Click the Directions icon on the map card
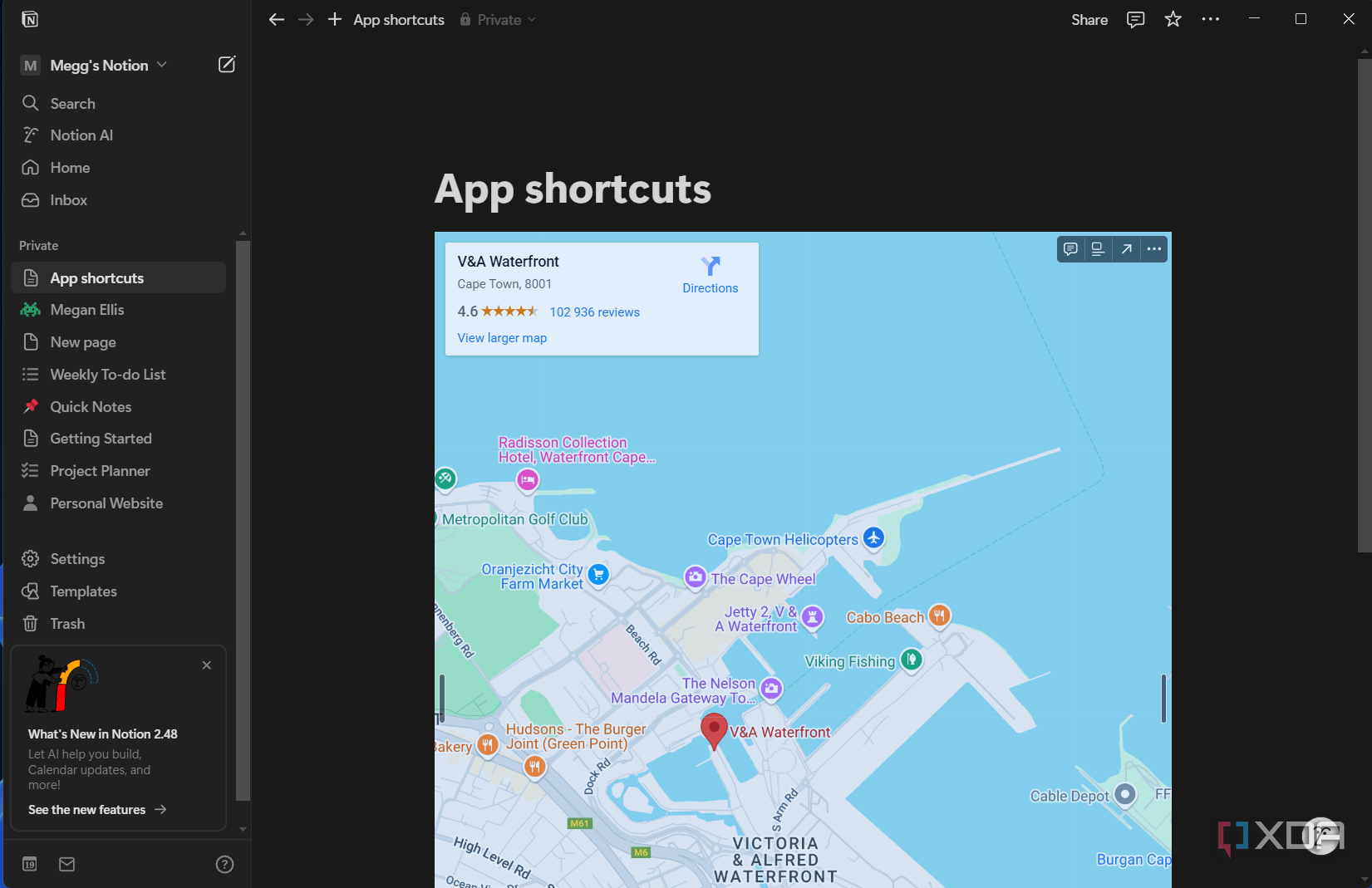This screenshot has height=888, width=1372. click(711, 266)
